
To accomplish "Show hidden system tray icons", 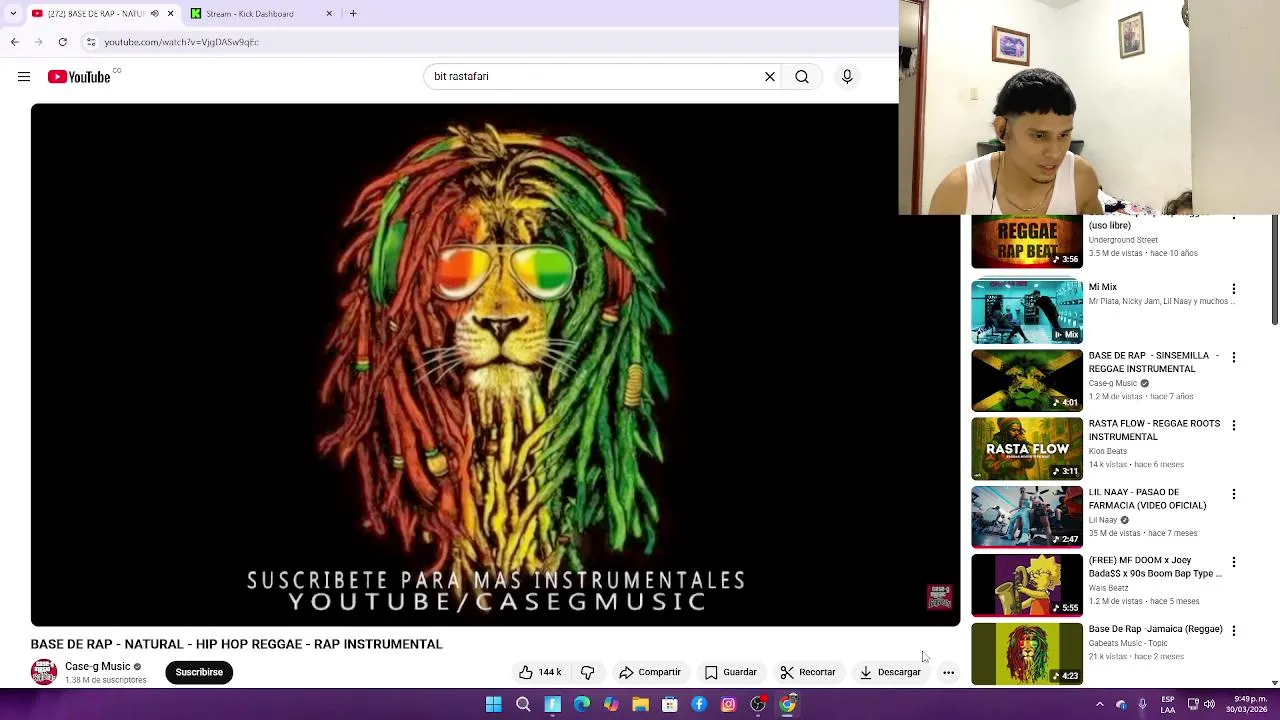I will [1099, 705].
